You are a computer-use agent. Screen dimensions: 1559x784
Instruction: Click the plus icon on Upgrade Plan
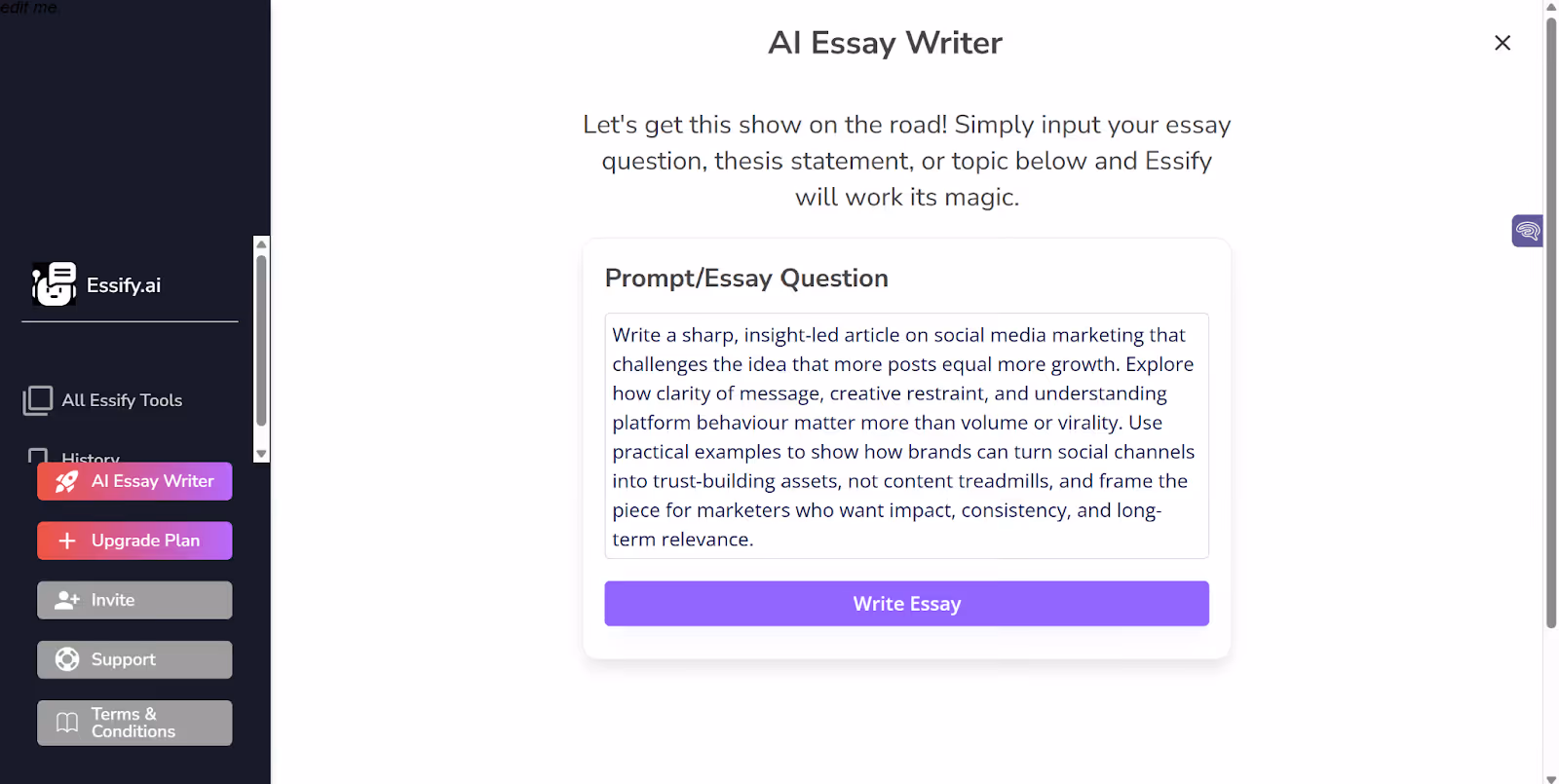click(67, 541)
